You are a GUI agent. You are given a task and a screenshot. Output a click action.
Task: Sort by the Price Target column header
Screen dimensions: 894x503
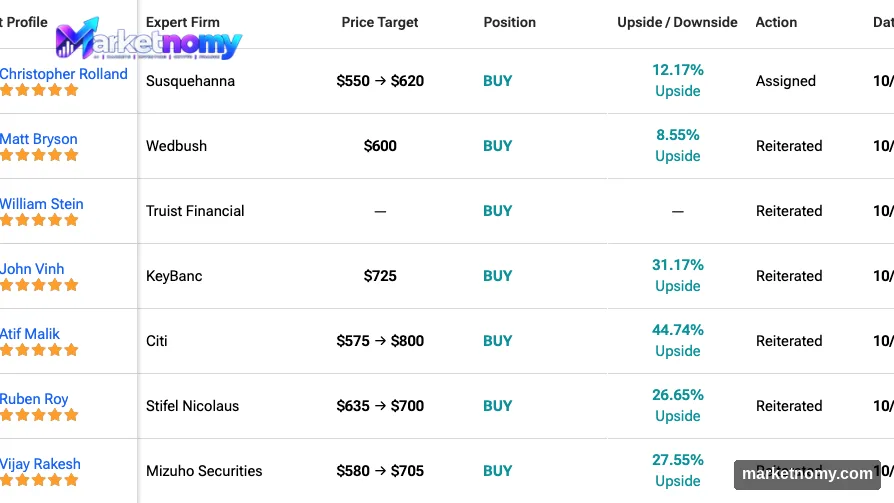tap(380, 22)
